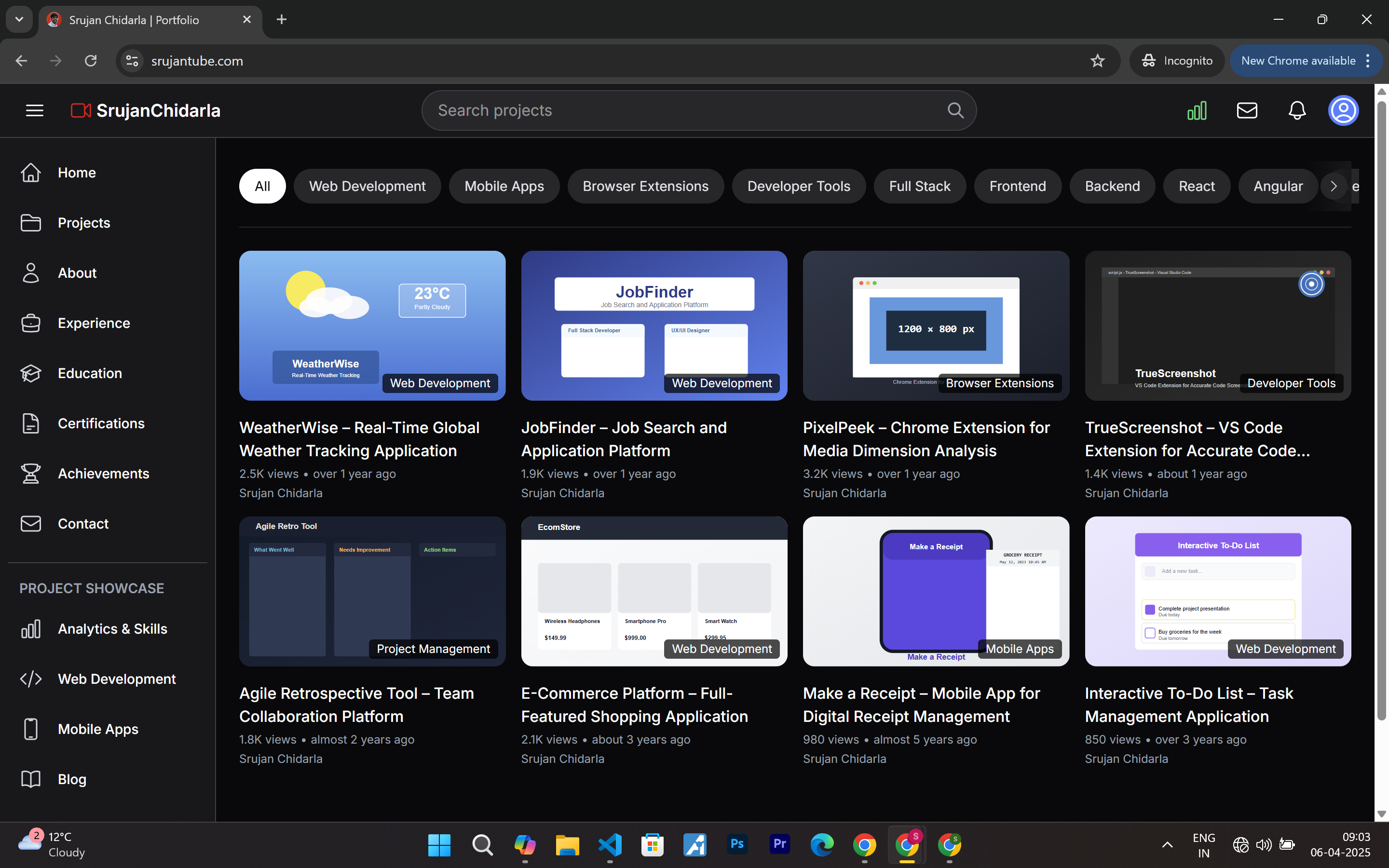Select the Browser Extensions filter chip

pos(646,186)
